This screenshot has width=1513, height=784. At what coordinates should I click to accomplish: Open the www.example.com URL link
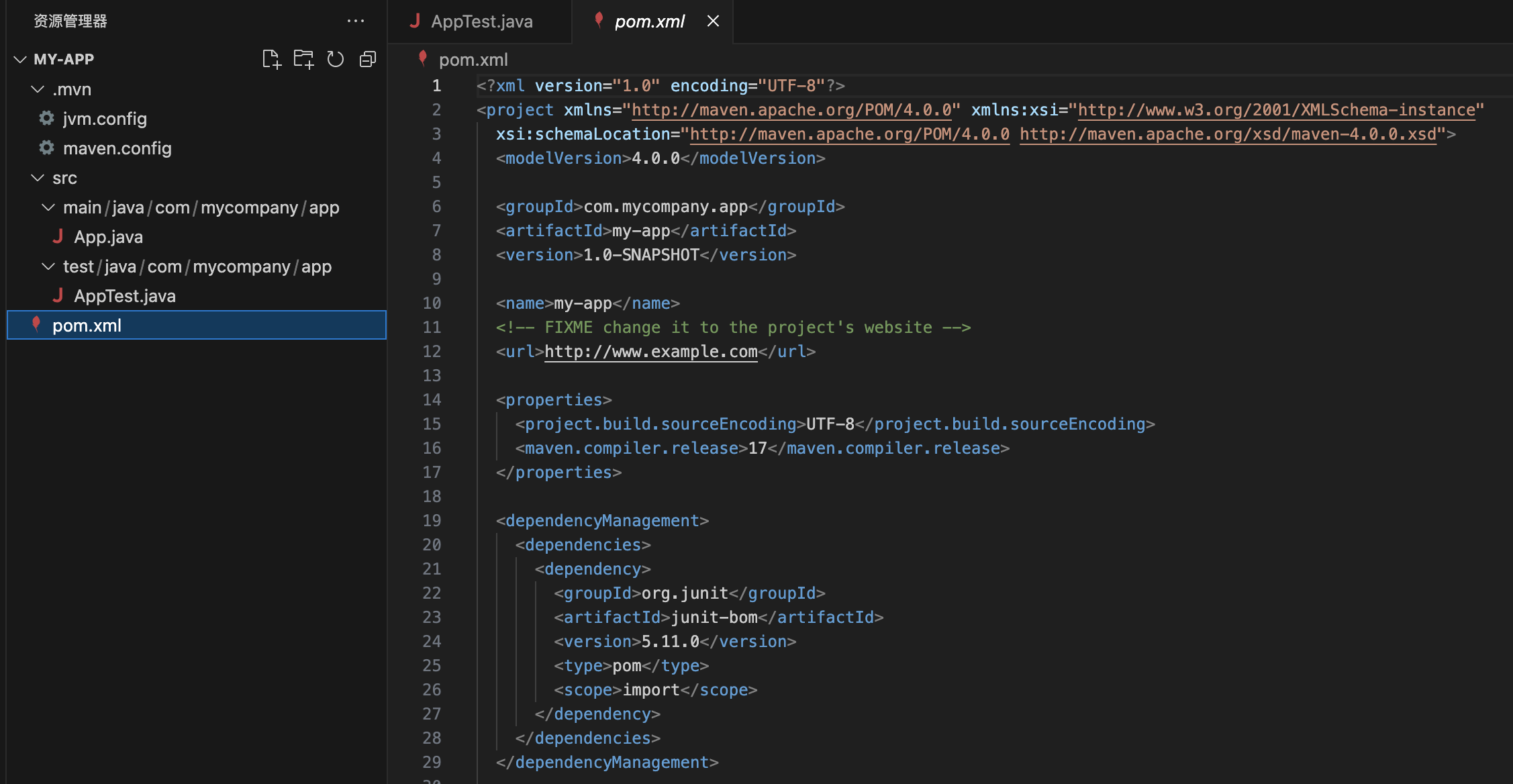650,351
